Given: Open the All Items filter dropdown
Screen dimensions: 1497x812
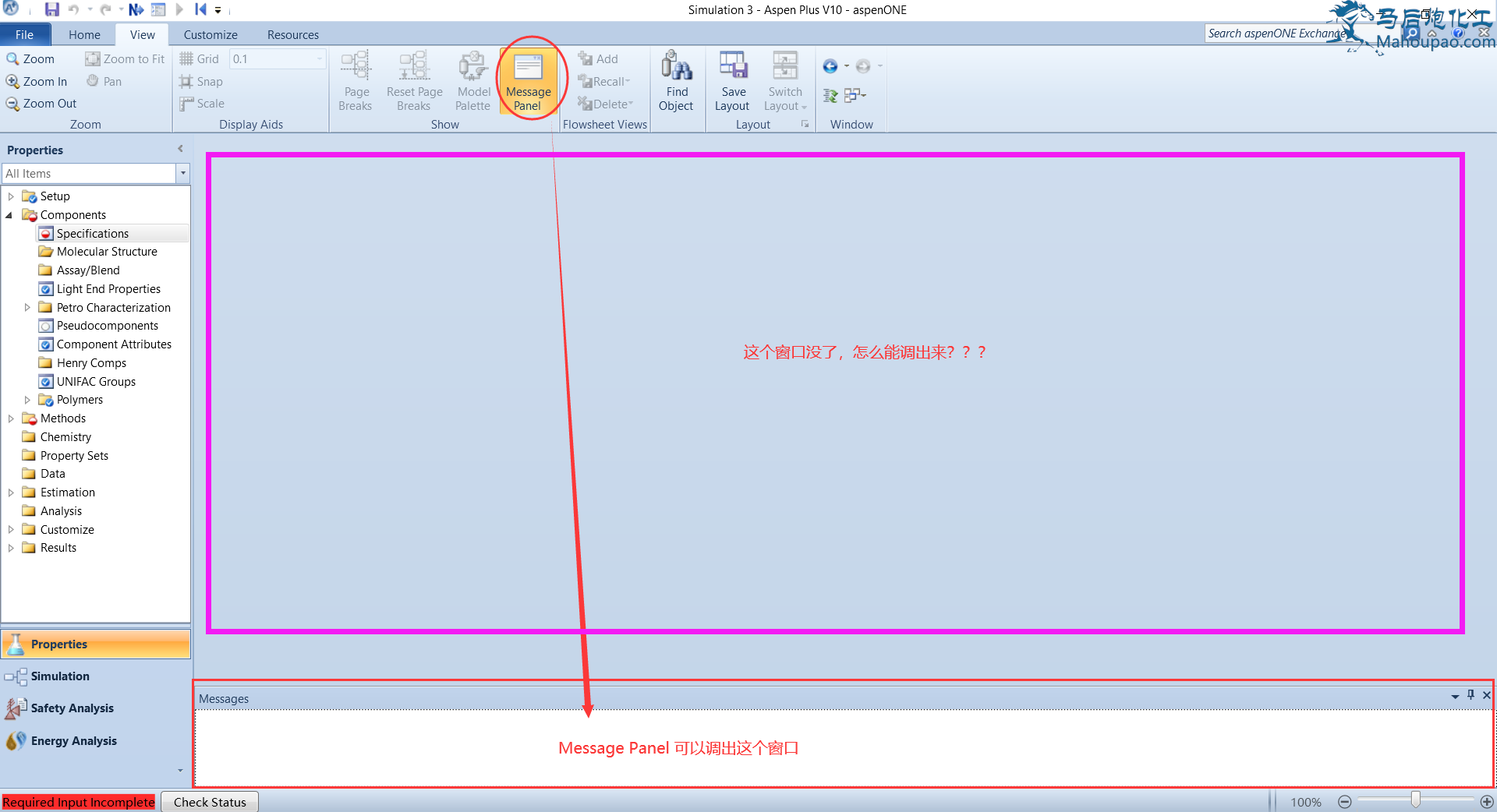Looking at the screenshot, I should (182, 173).
